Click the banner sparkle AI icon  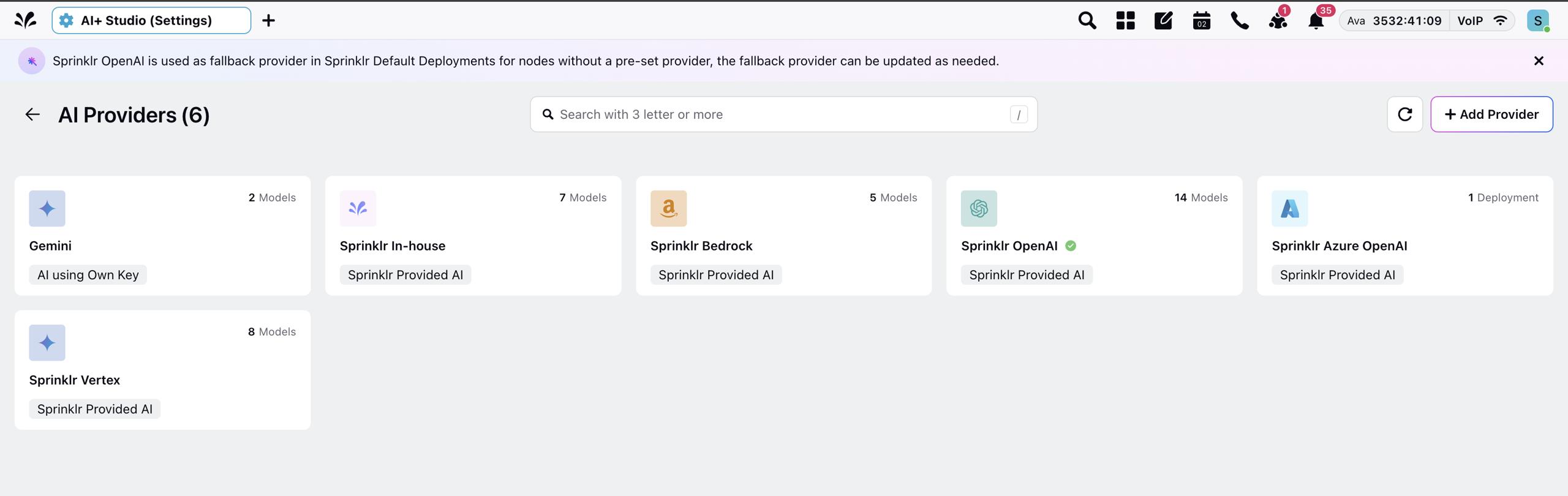pyautogui.click(x=32, y=61)
